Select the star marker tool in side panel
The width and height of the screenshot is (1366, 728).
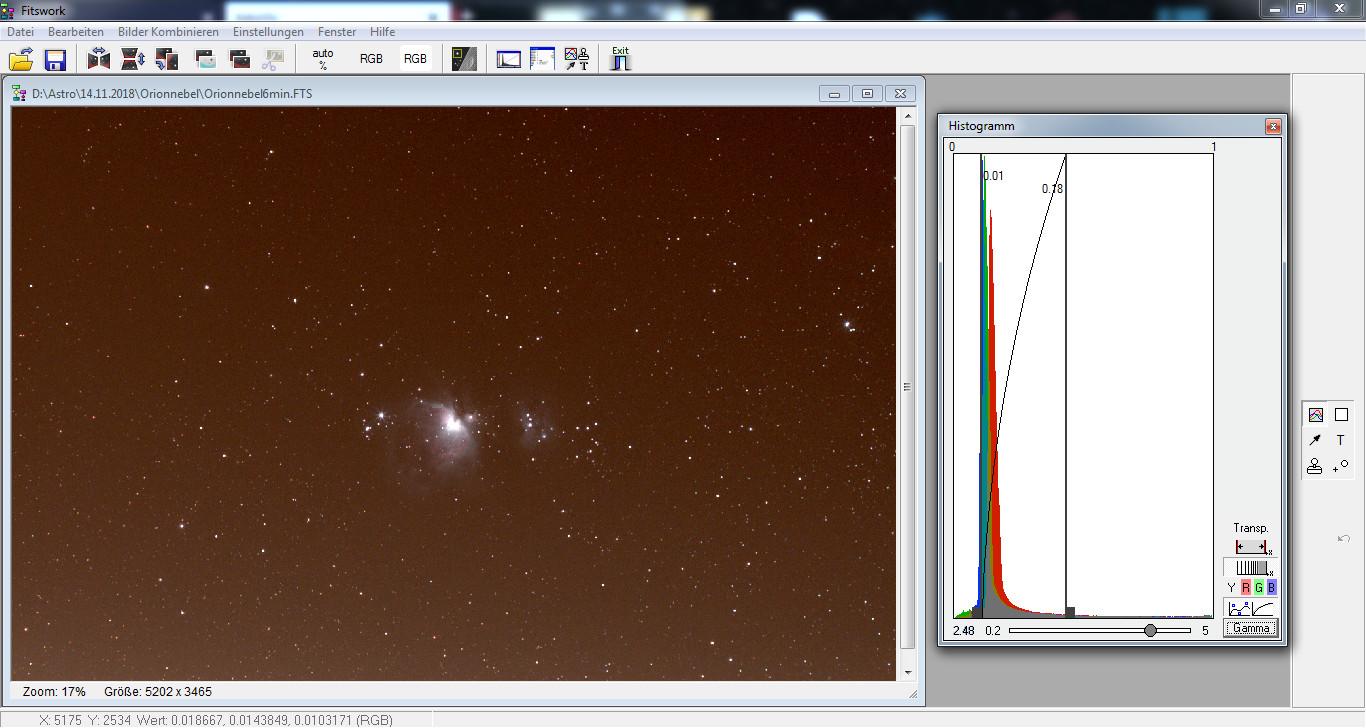coord(1341,466)
